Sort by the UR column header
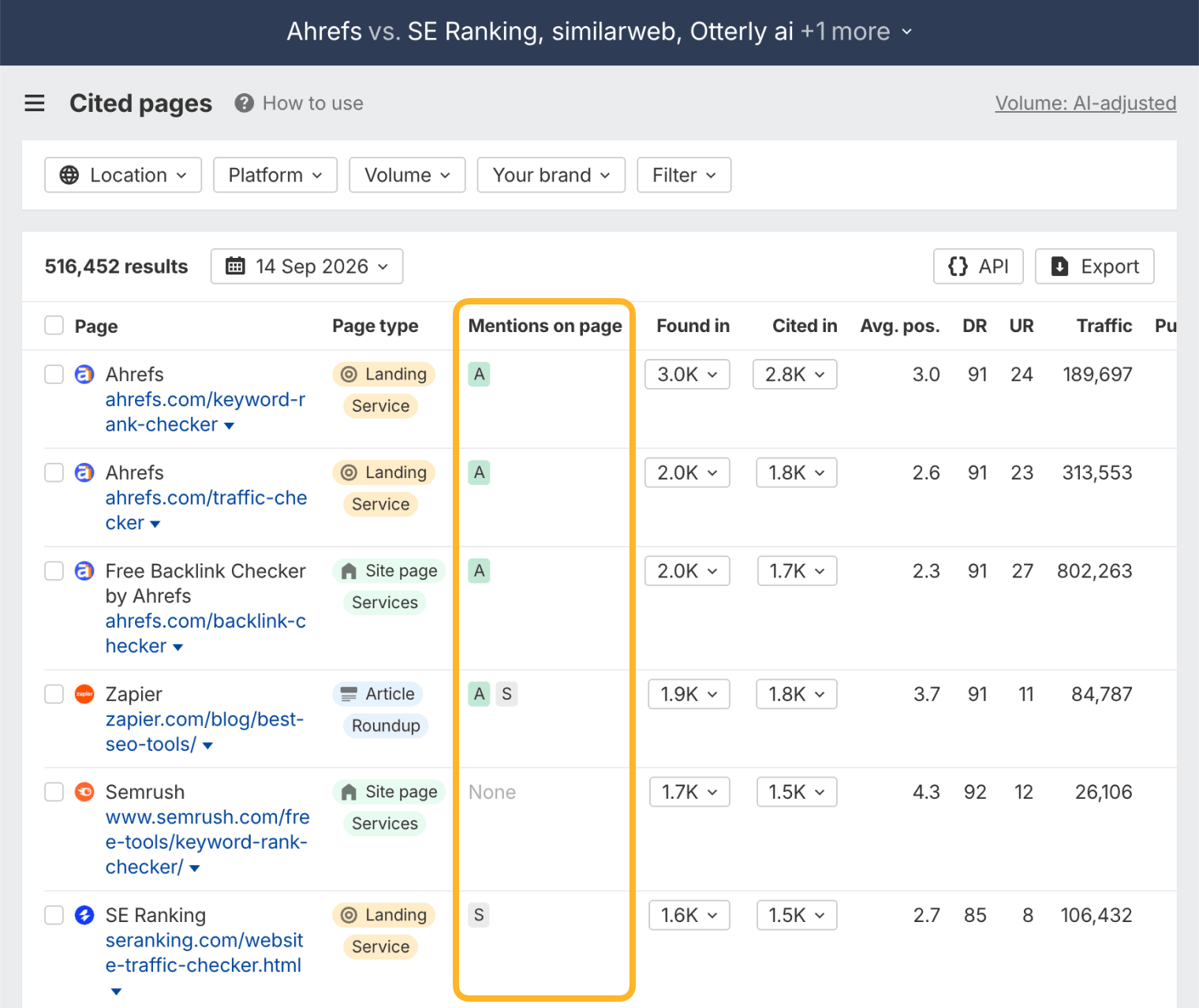This screenshot has height=1008, width=1199. (1022, 326)
